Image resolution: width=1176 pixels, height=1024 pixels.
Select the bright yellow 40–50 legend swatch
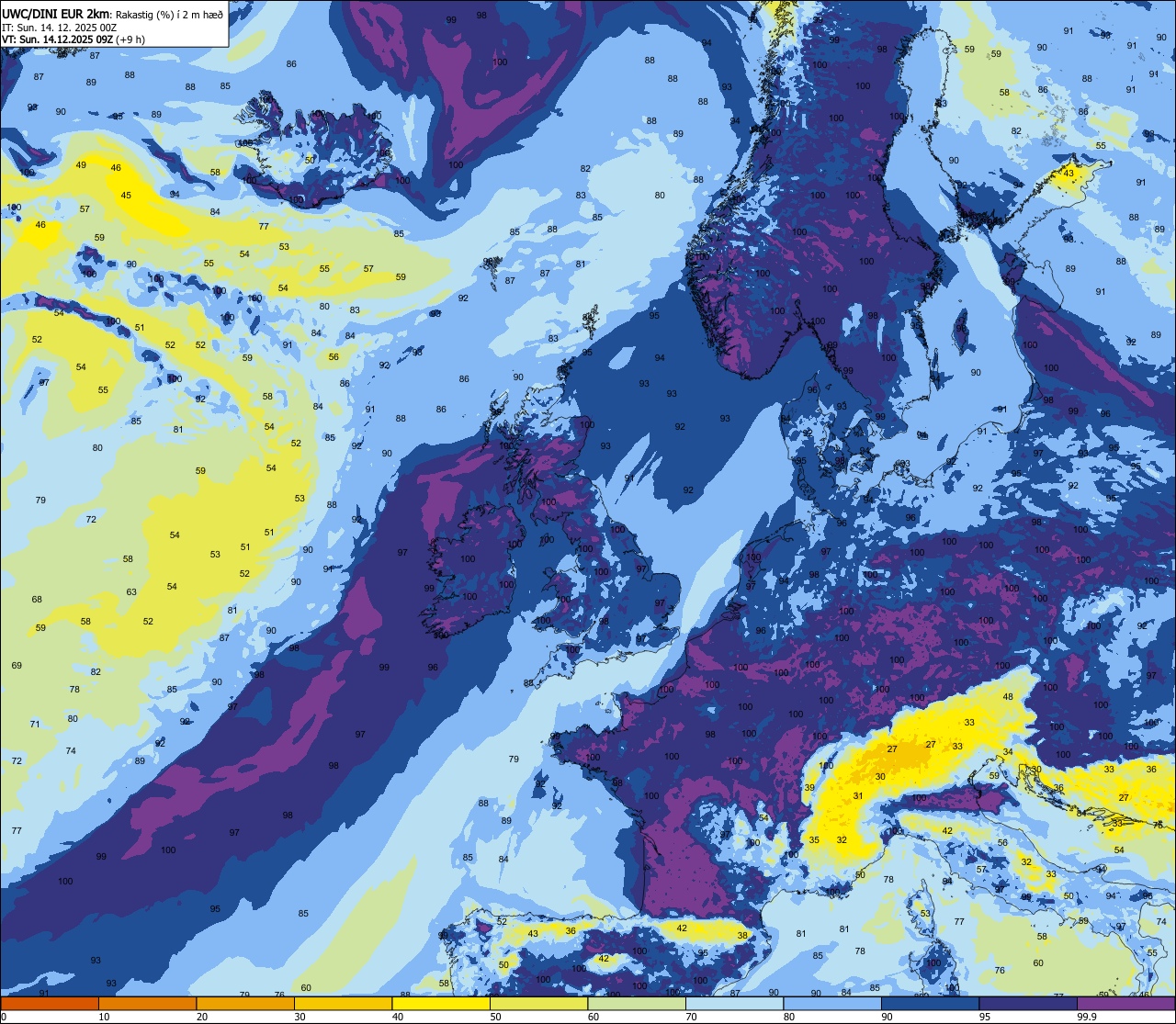(441, 1004)
